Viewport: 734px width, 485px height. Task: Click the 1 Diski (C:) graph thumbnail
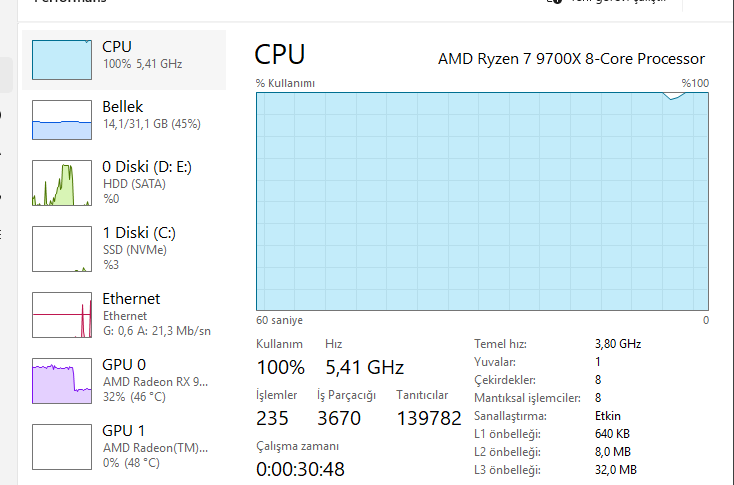[x=62, y=249]
